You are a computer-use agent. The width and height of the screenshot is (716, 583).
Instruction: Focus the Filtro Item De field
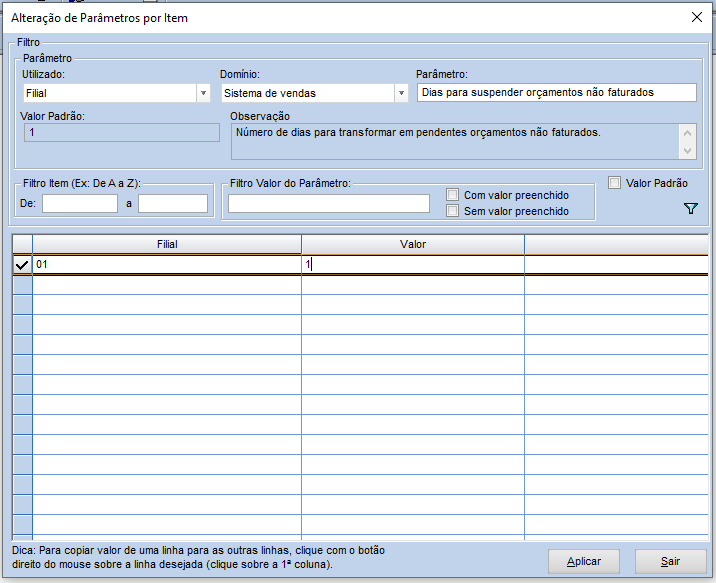tap(80, 204)
